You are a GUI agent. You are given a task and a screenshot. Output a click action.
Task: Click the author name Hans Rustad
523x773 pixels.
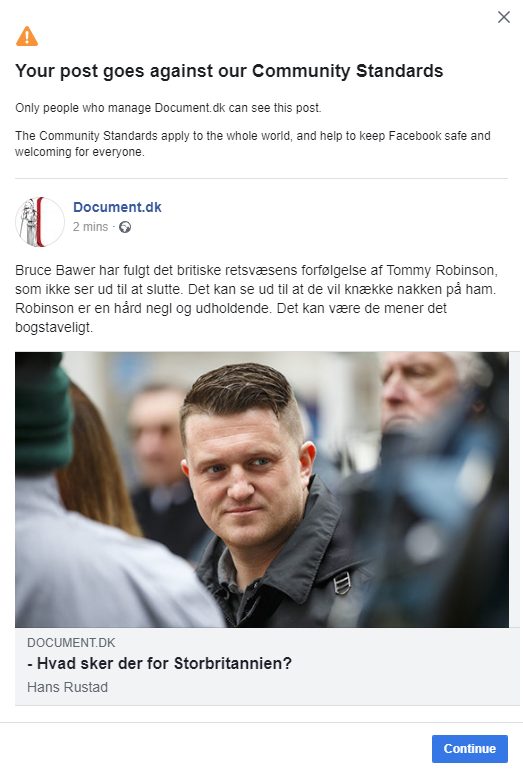(x=67, y=687)
